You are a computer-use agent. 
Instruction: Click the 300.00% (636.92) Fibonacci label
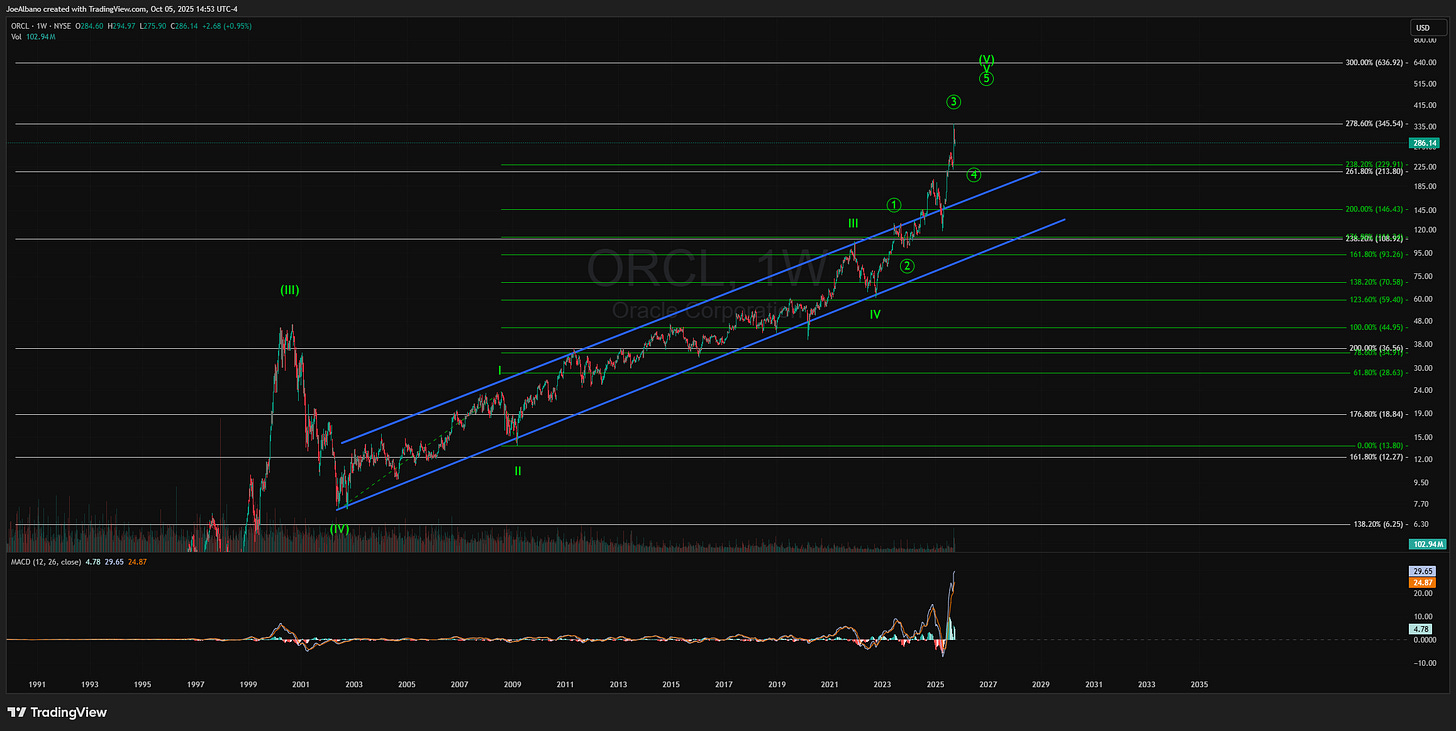[x=1375, y=62]
